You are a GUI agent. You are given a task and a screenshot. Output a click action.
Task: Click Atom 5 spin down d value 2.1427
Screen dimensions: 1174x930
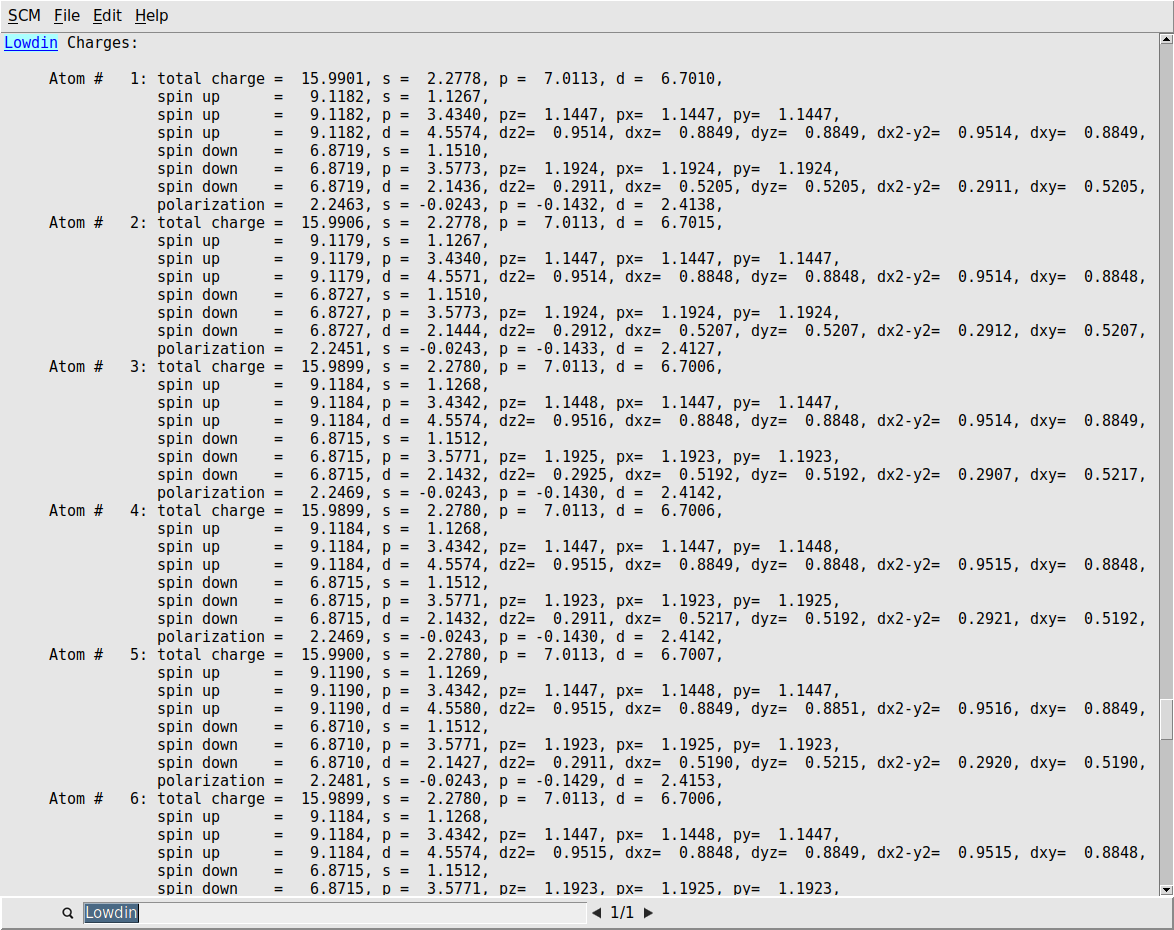pos(454,762)
